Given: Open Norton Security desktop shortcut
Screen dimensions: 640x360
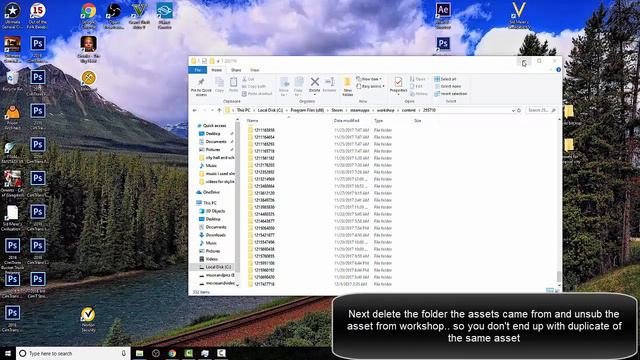Looking at the screenshot, I should tap(88, 319).
